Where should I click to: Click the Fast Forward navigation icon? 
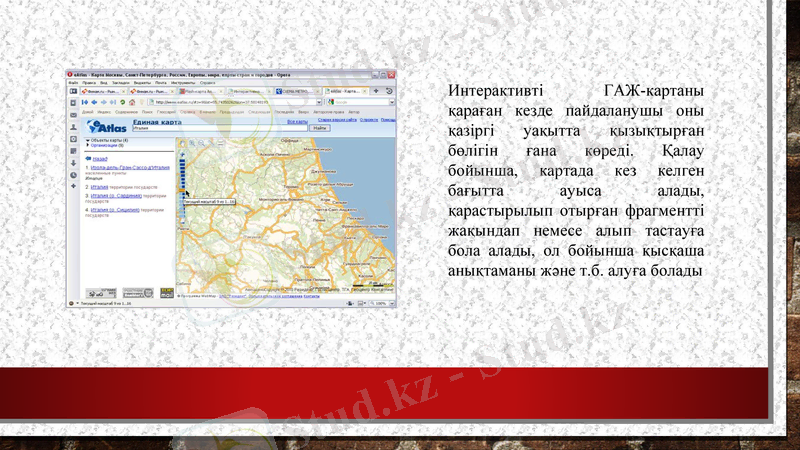pos(113,102)
